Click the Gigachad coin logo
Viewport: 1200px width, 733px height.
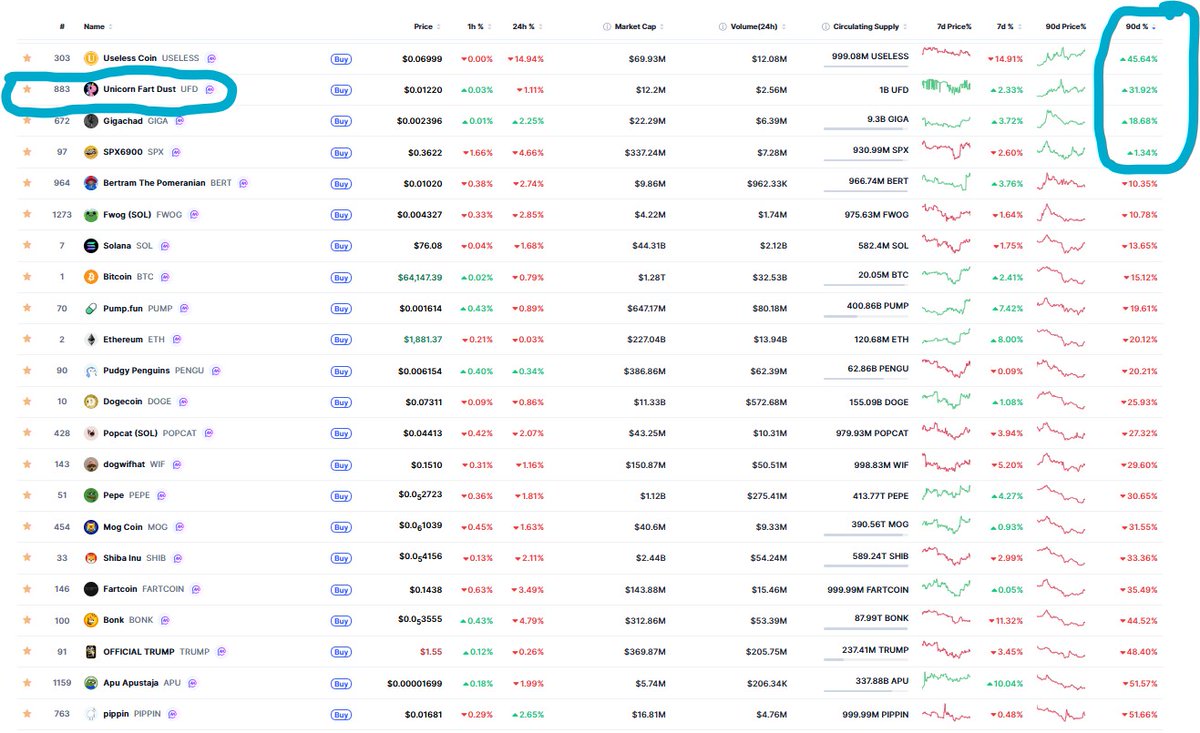click(91, 122)
